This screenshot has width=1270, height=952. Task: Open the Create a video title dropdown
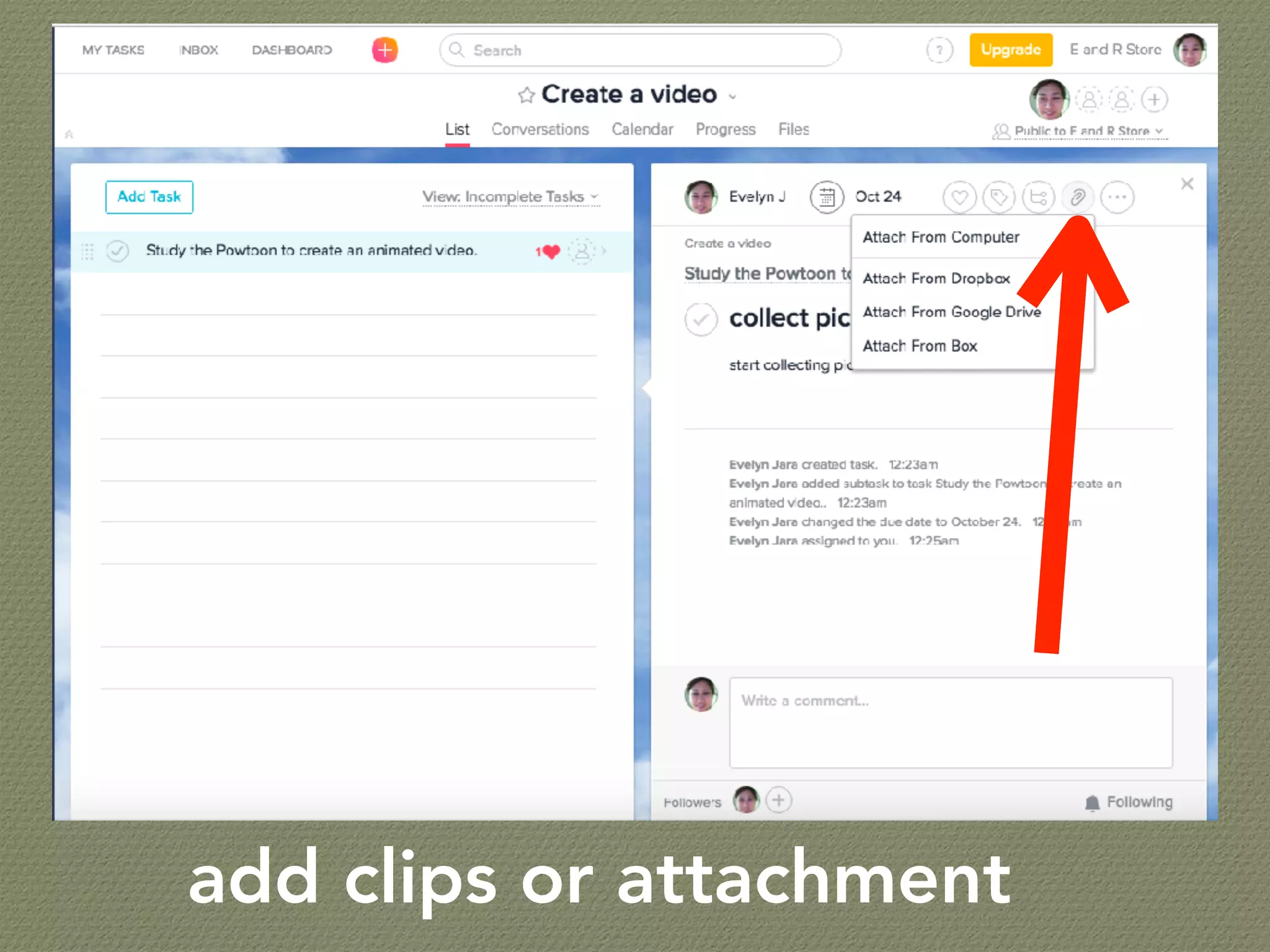(733, 97)
